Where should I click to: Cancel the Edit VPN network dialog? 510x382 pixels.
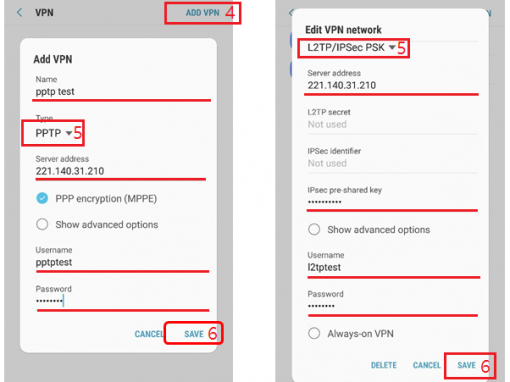(427, 365)
